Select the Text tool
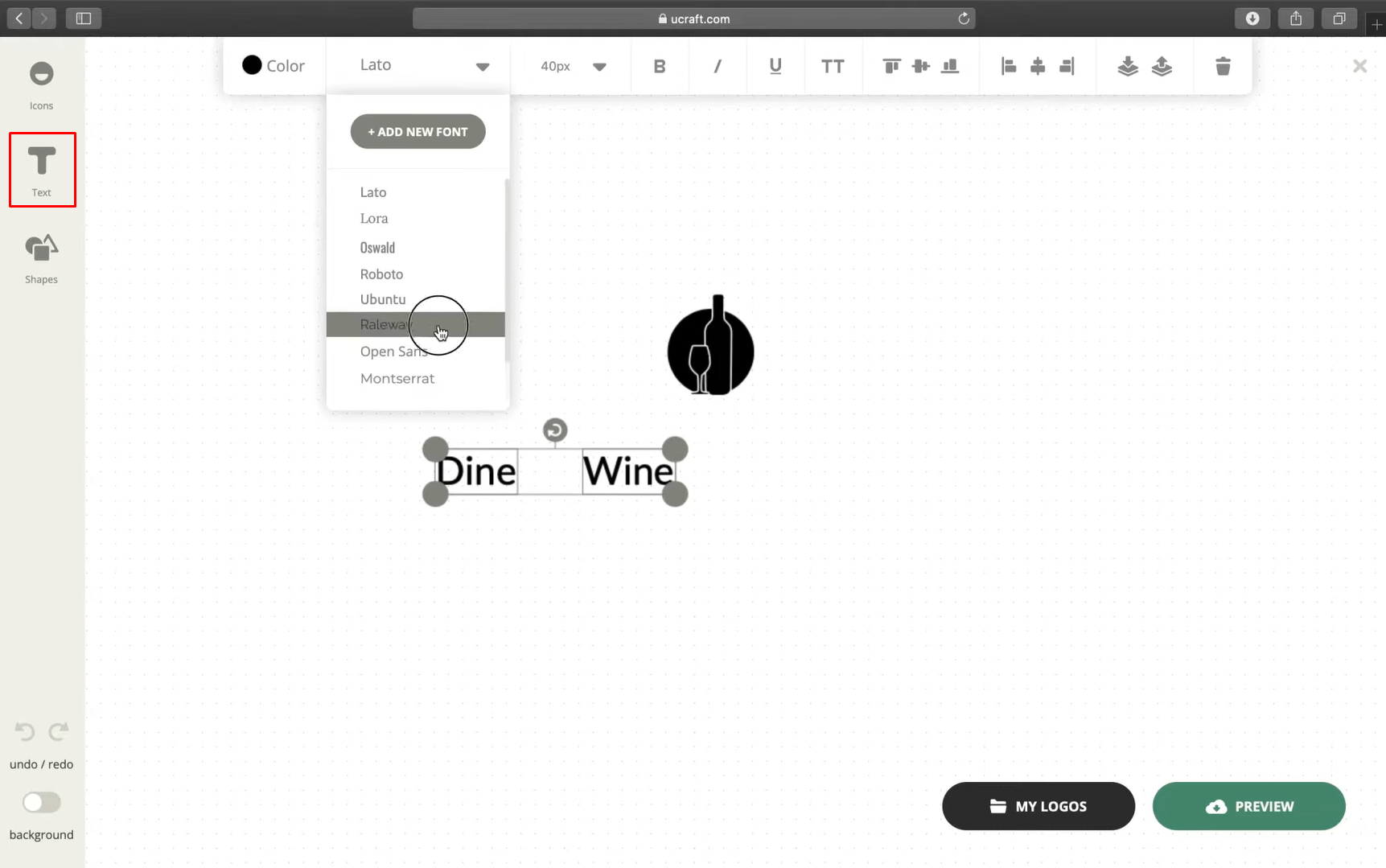The width and height of the screenshot is (1386, 868). click(42, 169)
